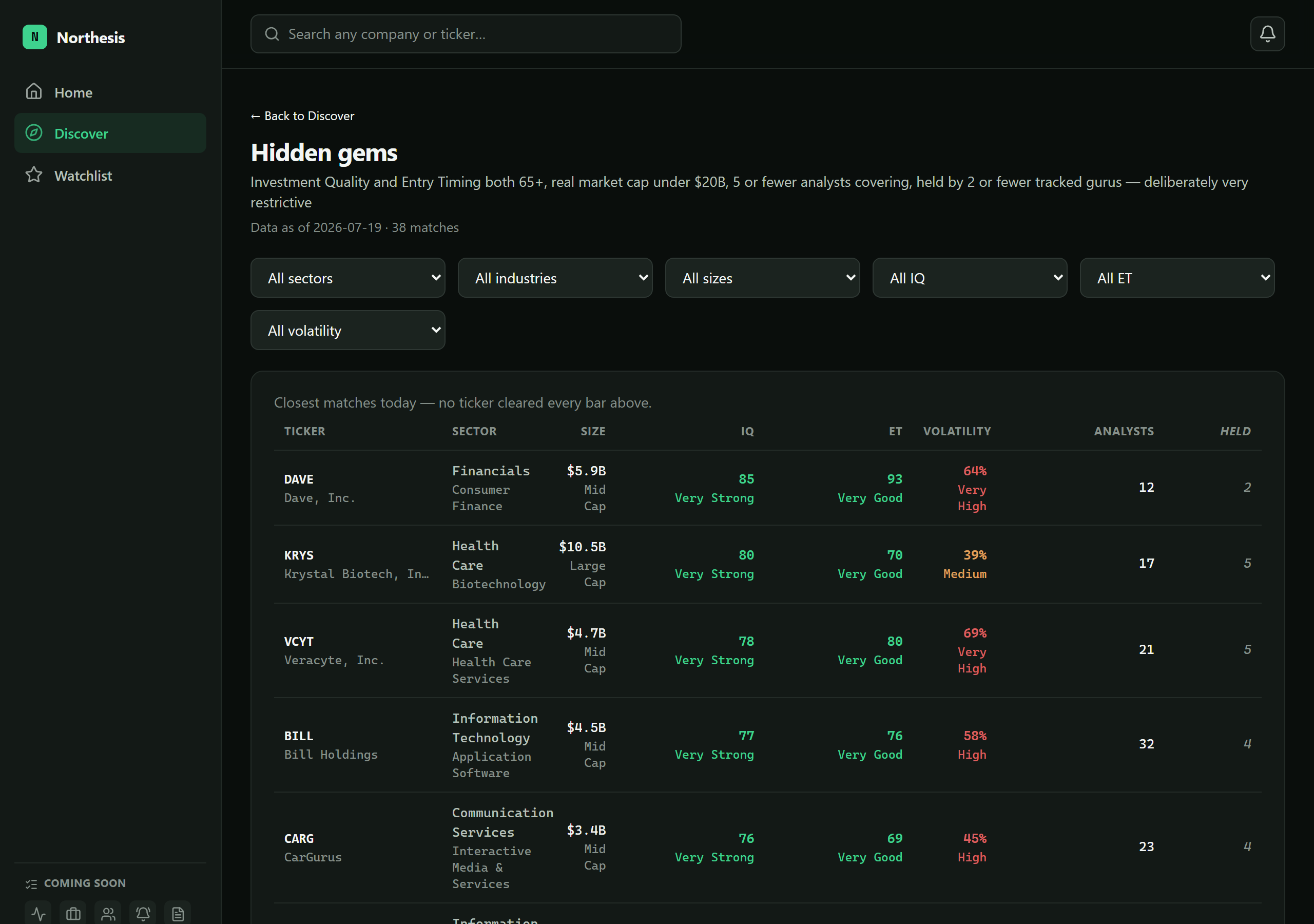
Task: Open the KRYS ticker row
Action: tap(767, 564)
